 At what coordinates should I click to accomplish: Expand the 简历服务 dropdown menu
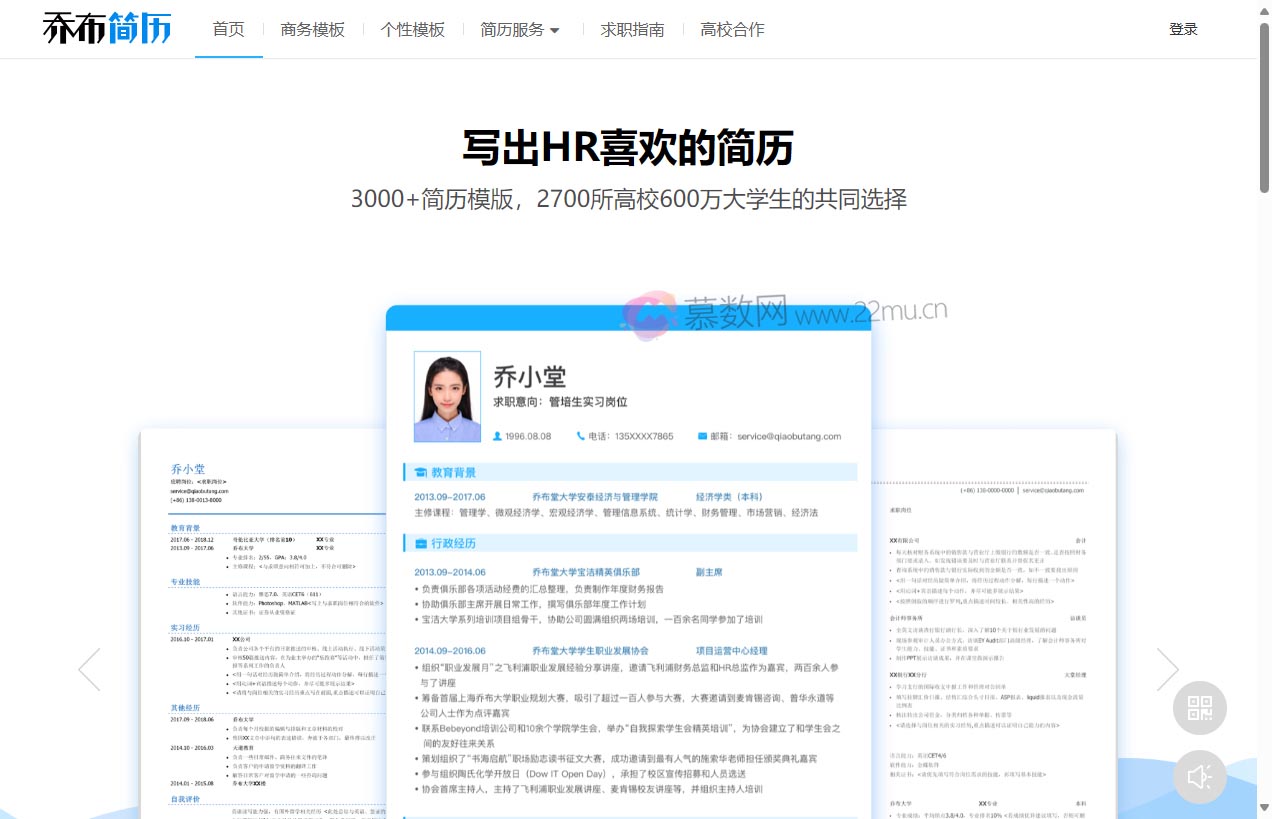[520, 30]
